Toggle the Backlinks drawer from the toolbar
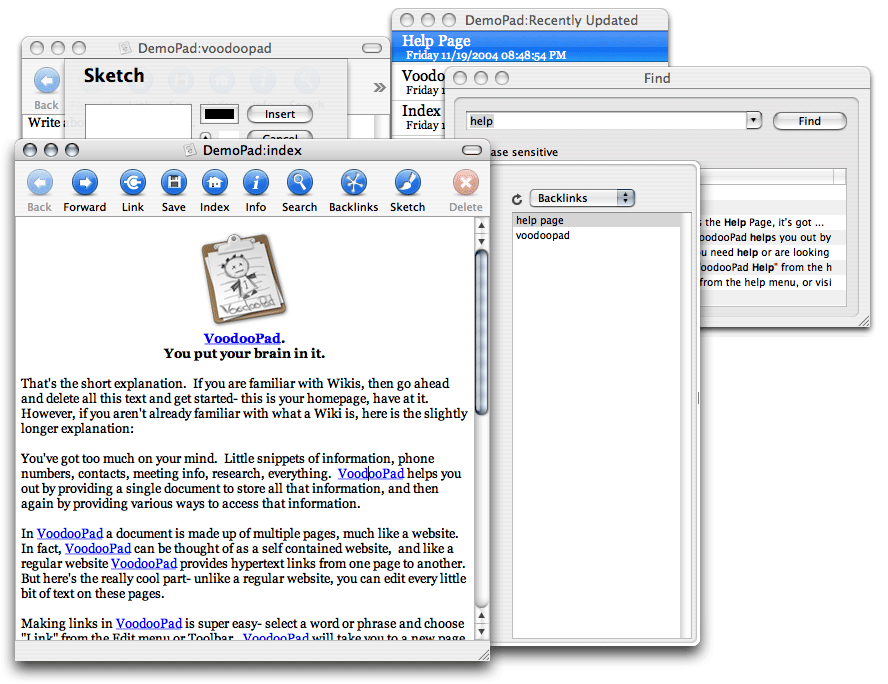The height and width of the screenshot is (684, 888). 354,183
